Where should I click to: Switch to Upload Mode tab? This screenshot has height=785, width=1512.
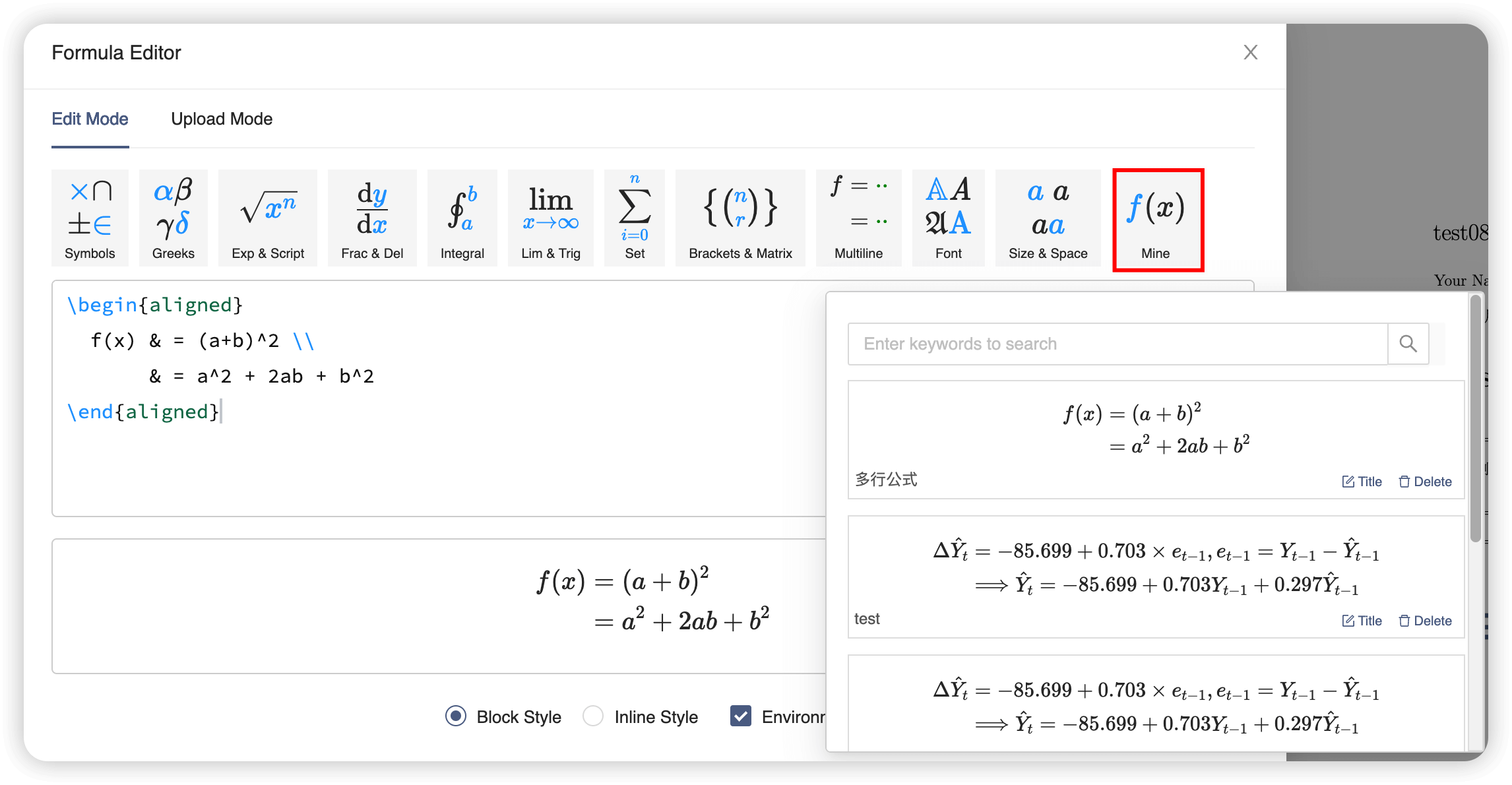pos(222,119)
